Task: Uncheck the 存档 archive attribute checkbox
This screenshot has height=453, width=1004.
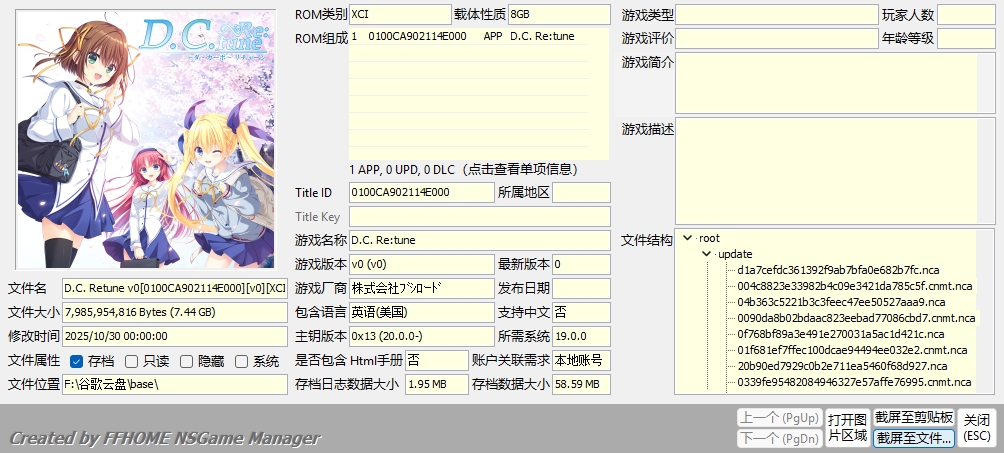Action: (x=77, y=361)
